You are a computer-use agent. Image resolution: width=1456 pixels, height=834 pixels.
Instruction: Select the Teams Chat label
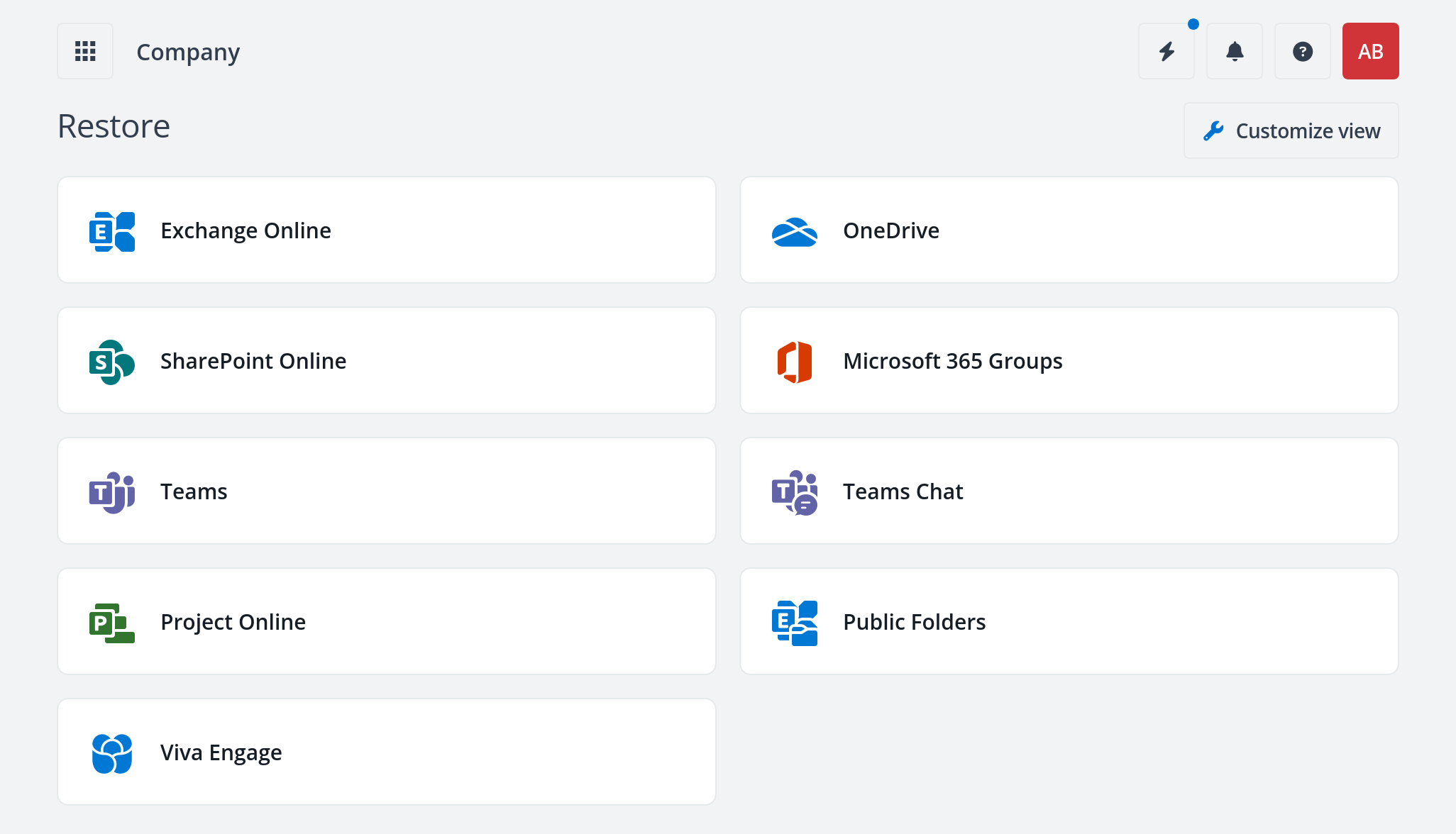click(903, 491)
